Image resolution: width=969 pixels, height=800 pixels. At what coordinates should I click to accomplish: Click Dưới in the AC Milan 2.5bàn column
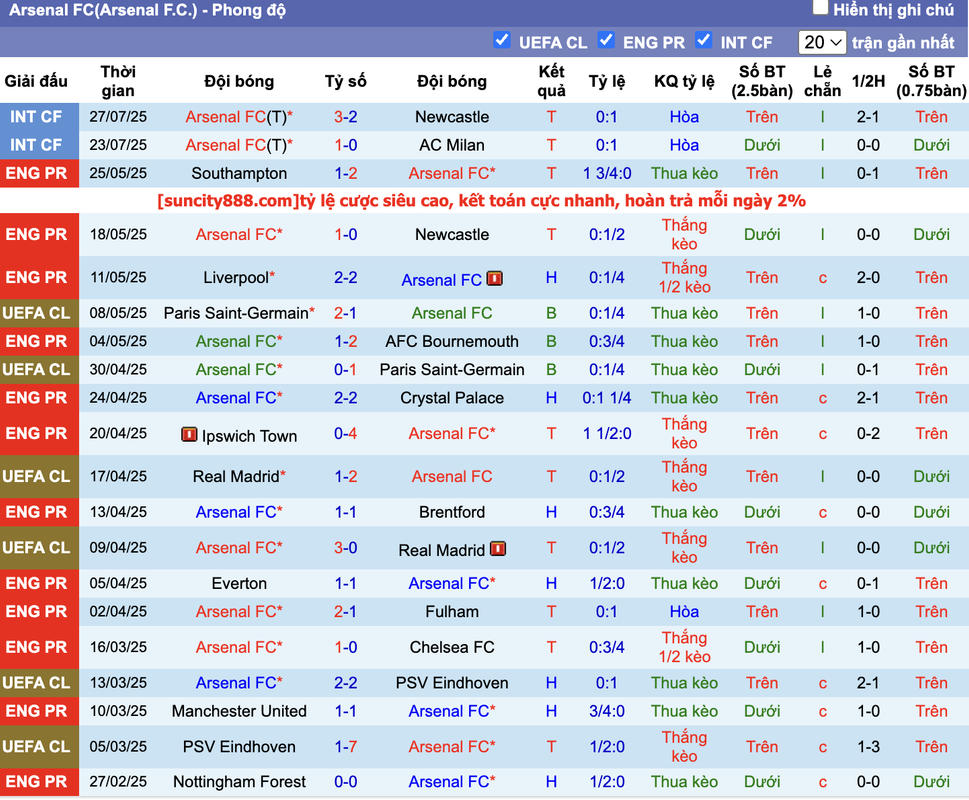click(761, 145)
